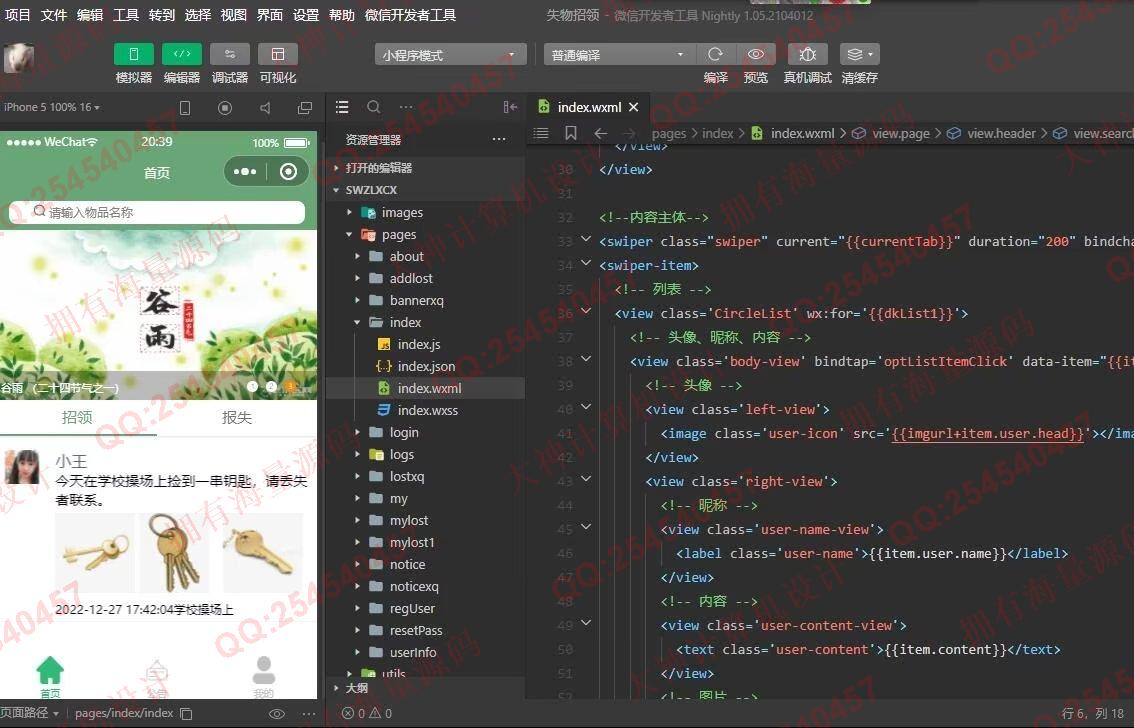Toggle the 调试器 debugger panel button
This screenshot has width=1134, height=728.
(230, 54)
